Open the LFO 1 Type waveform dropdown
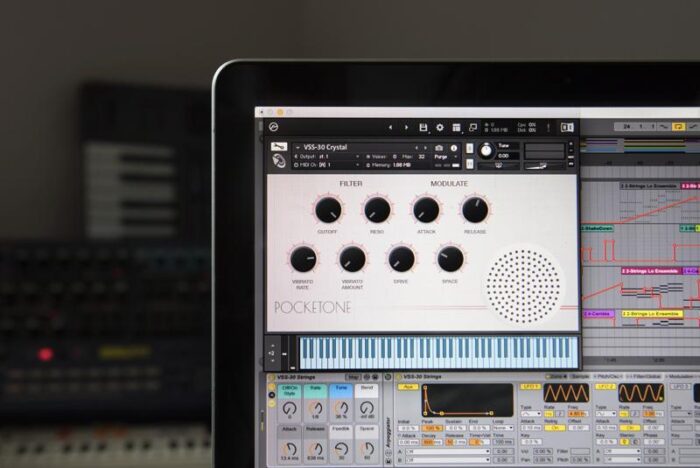 pyautogui.click(x=530, y=414)
